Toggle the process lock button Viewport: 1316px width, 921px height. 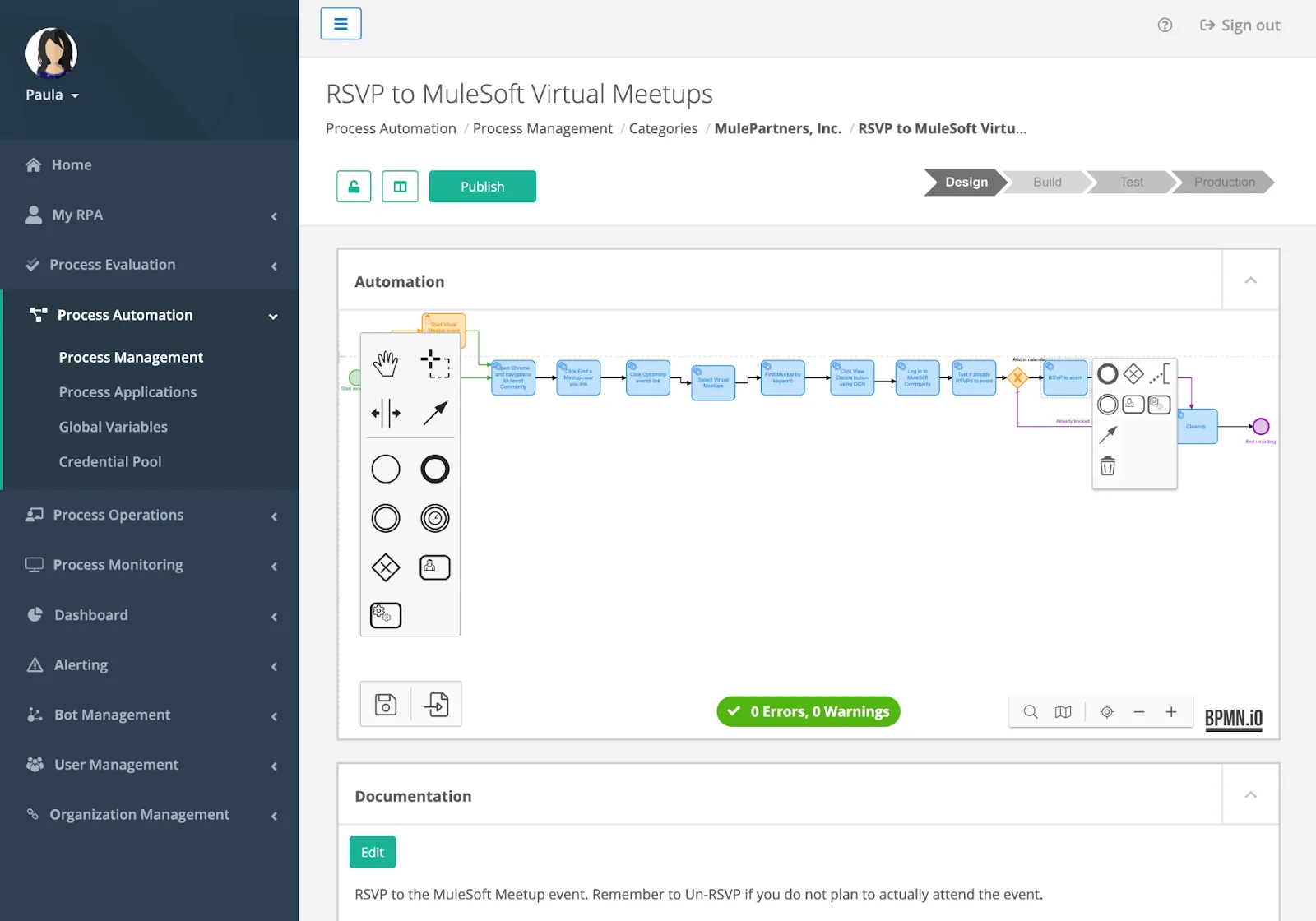point(354,187)
